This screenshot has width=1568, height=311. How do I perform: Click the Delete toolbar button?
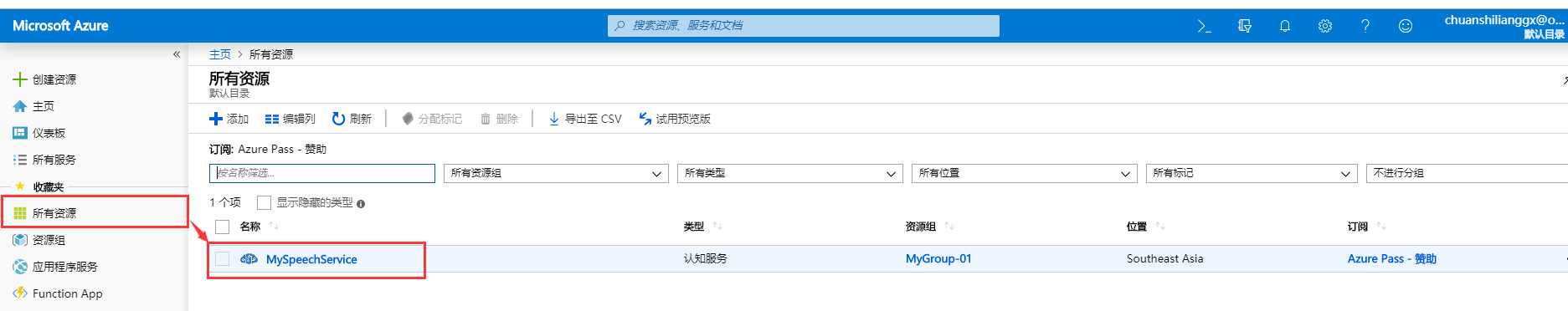[499, 119]
